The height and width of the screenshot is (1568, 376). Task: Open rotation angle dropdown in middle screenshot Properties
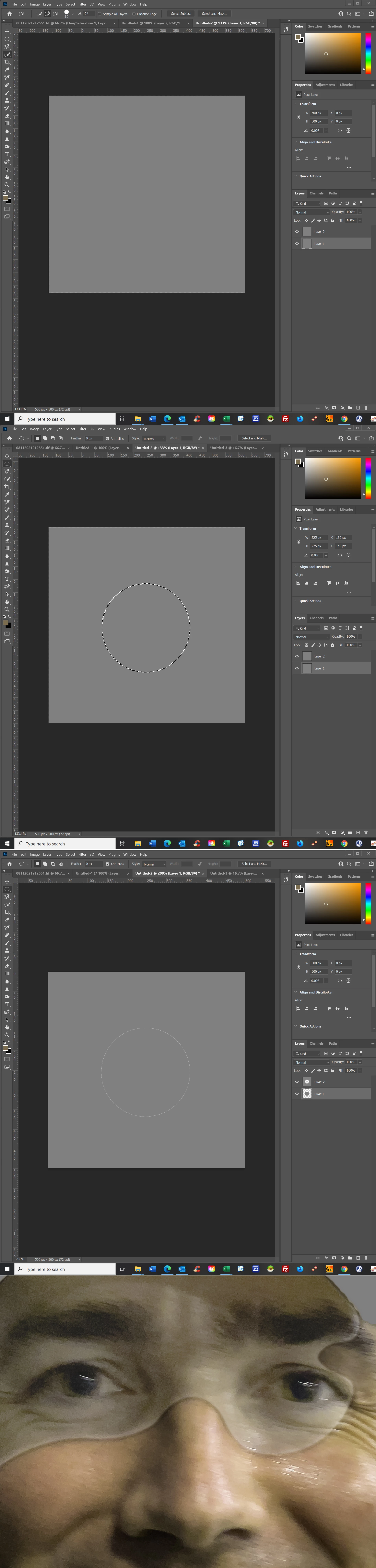pyautogui.click(x=326, y=555)
